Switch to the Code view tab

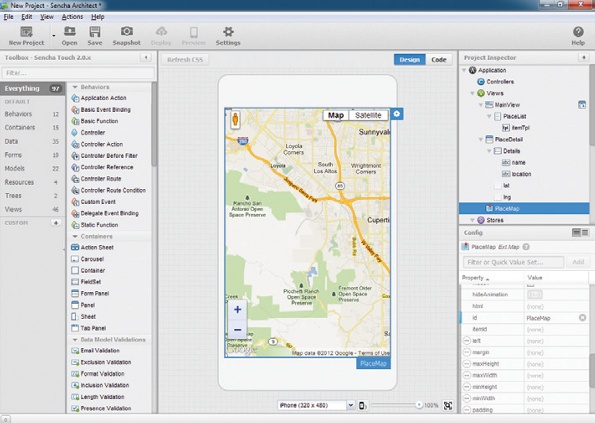439,60
